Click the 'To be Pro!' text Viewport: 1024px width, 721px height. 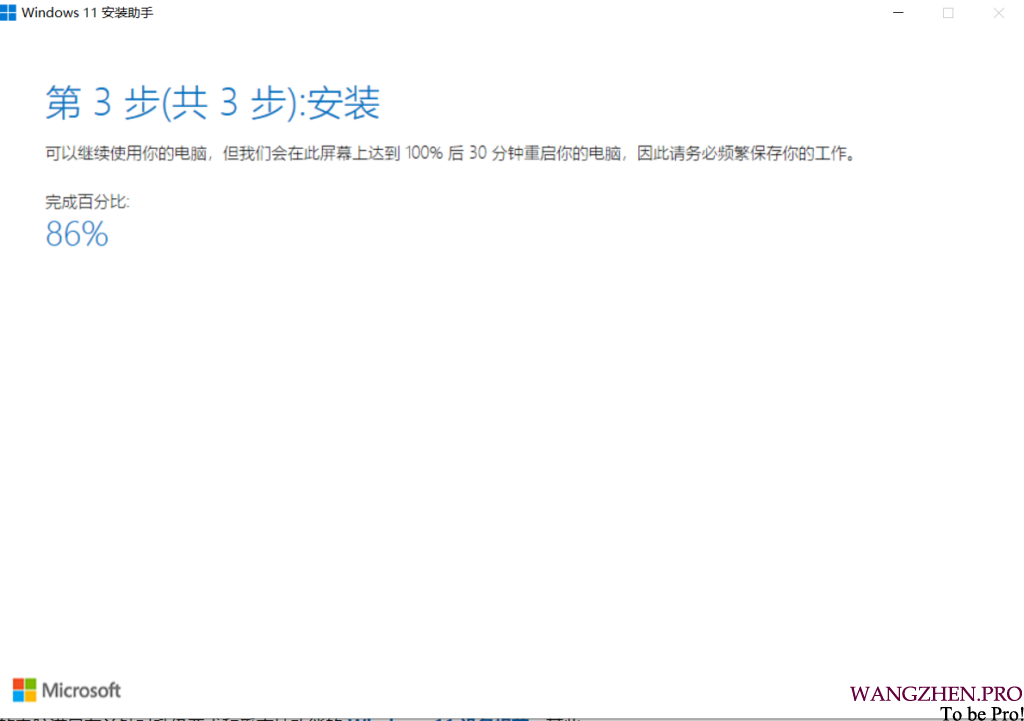981,713
